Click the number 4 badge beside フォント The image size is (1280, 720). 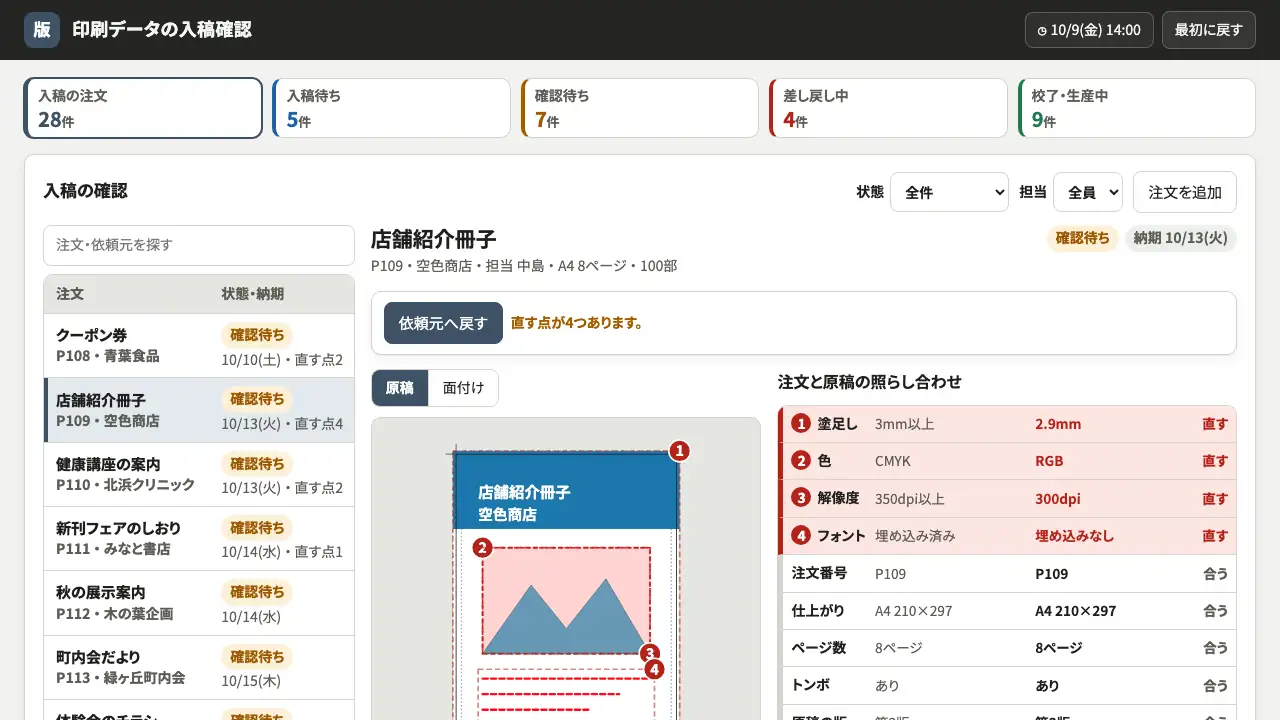point(800,536)
